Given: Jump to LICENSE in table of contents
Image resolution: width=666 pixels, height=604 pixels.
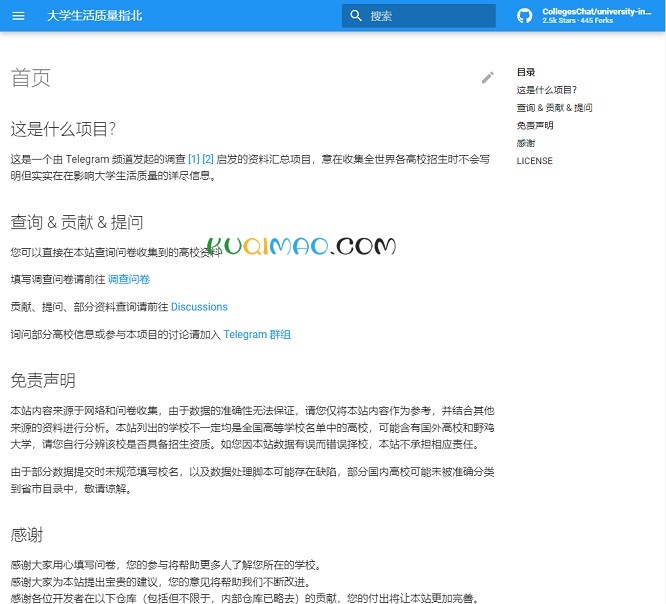Looking at the screenshot, I should [534, 161].
